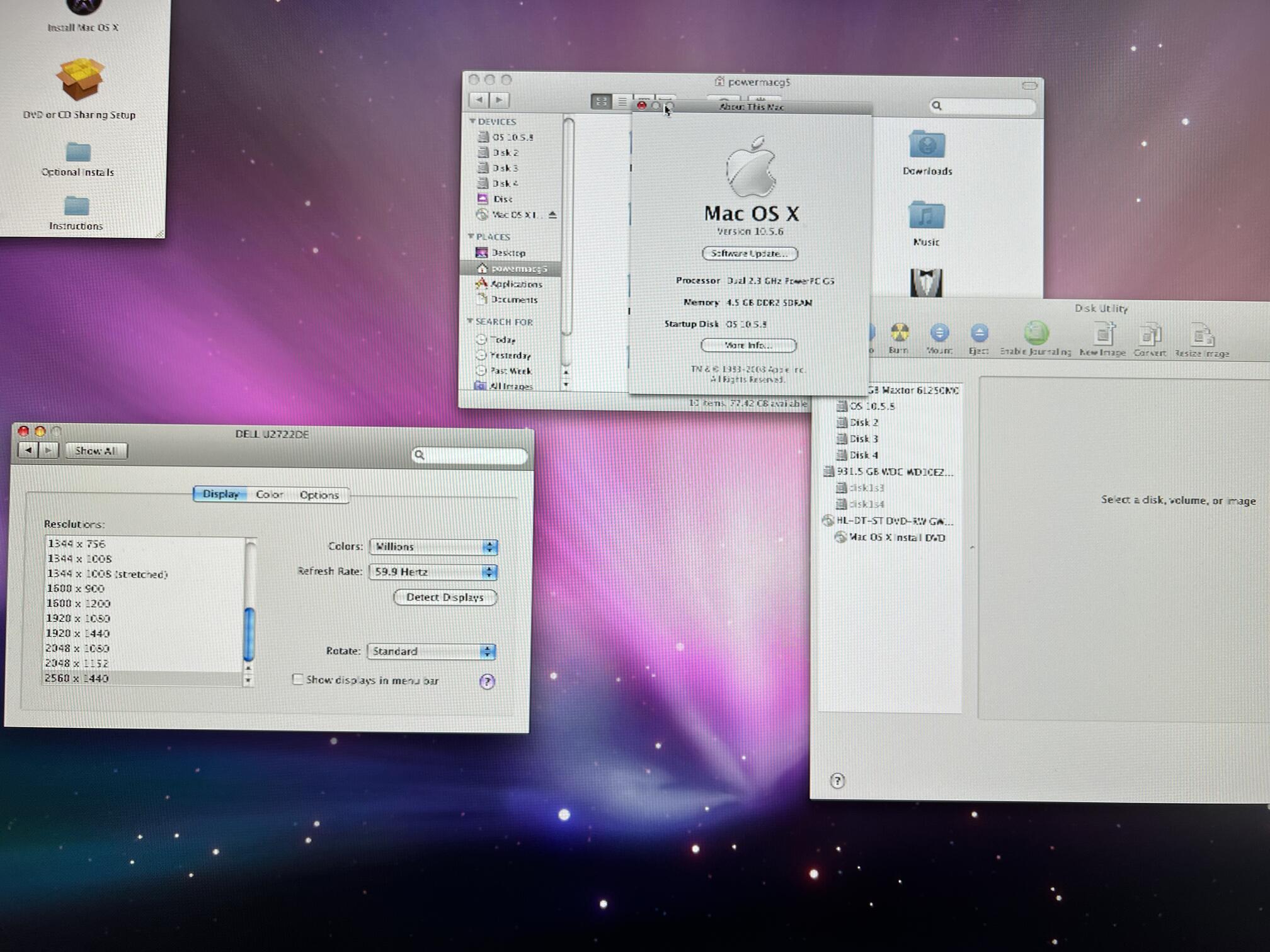
Task: Click Enable Journaling in Disk Utility toolbar
Action: point(1036,339)
